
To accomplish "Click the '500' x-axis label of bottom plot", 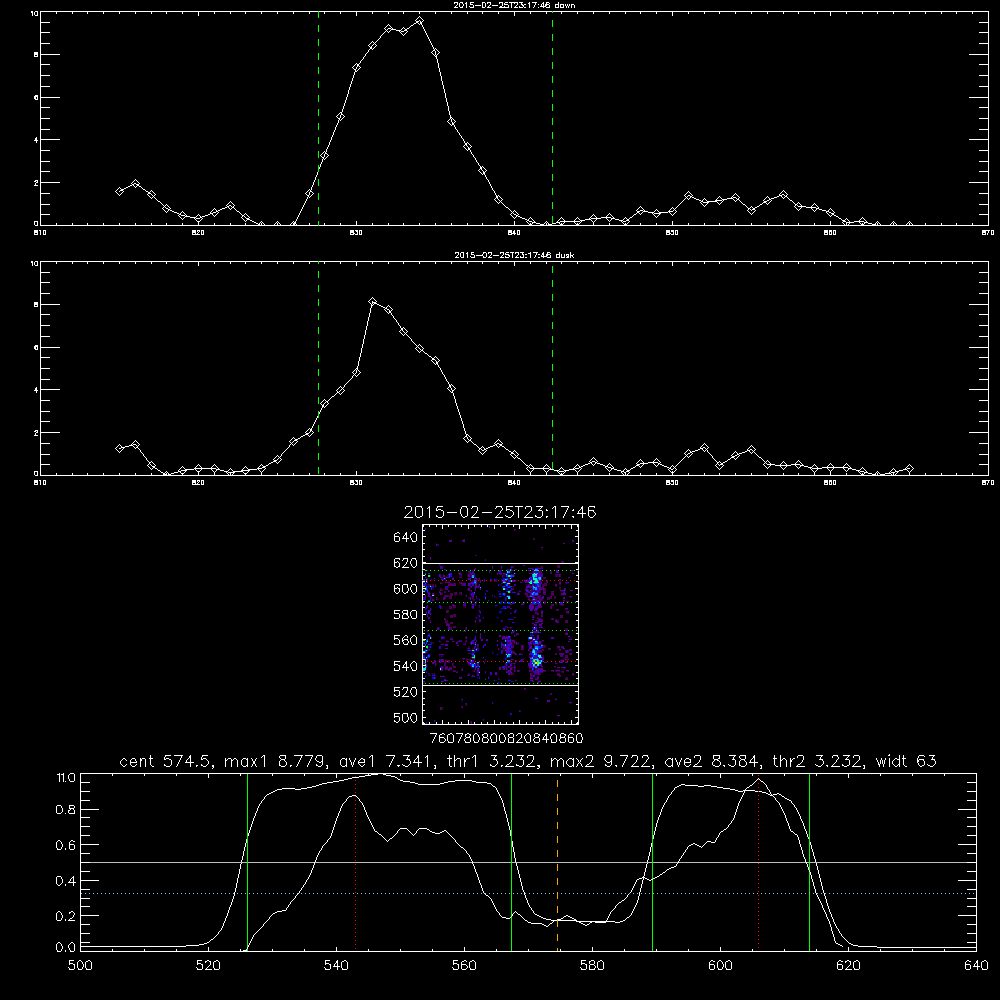I will pos(80,965).
